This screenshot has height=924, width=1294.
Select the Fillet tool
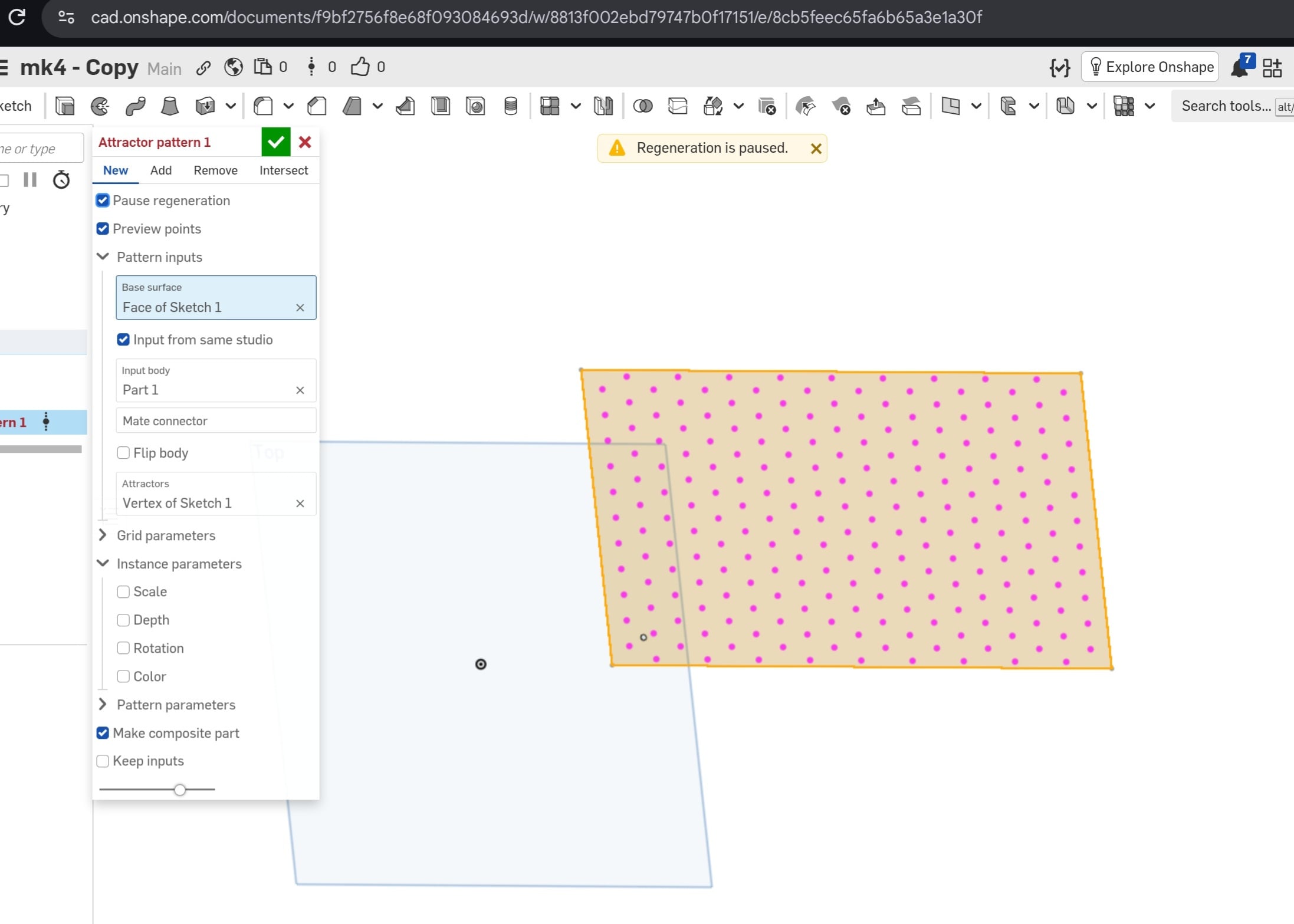(x=263, y=106)
